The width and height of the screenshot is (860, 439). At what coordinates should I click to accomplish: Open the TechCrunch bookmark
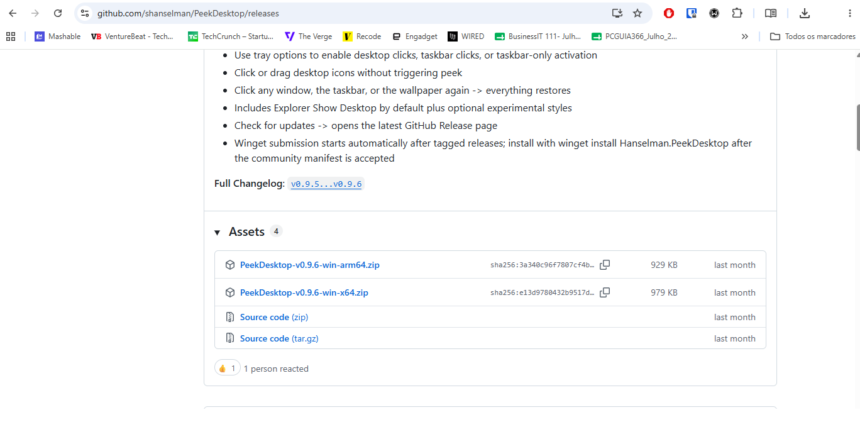pyautogui.click(x=230, y=36)
